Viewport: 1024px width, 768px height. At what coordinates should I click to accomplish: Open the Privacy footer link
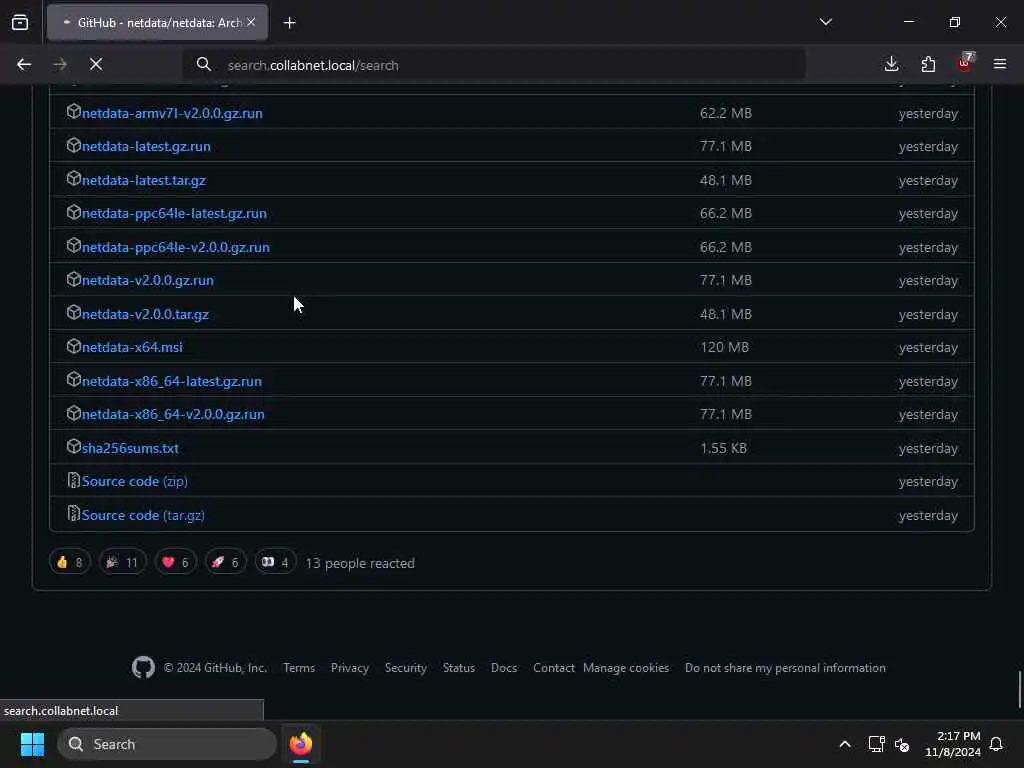click(349, 668)
